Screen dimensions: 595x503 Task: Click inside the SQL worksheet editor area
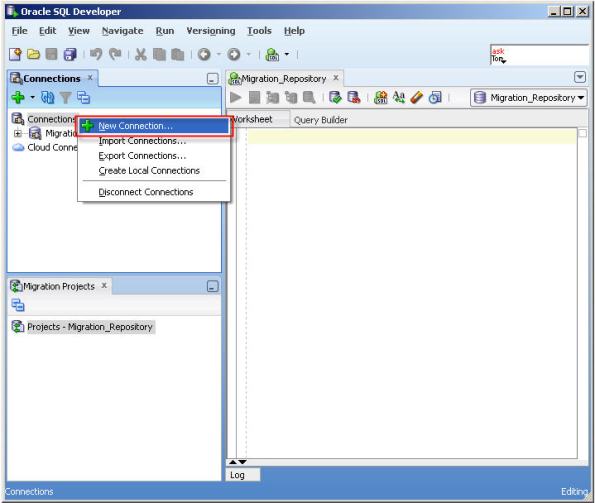(x=412, y=292)
